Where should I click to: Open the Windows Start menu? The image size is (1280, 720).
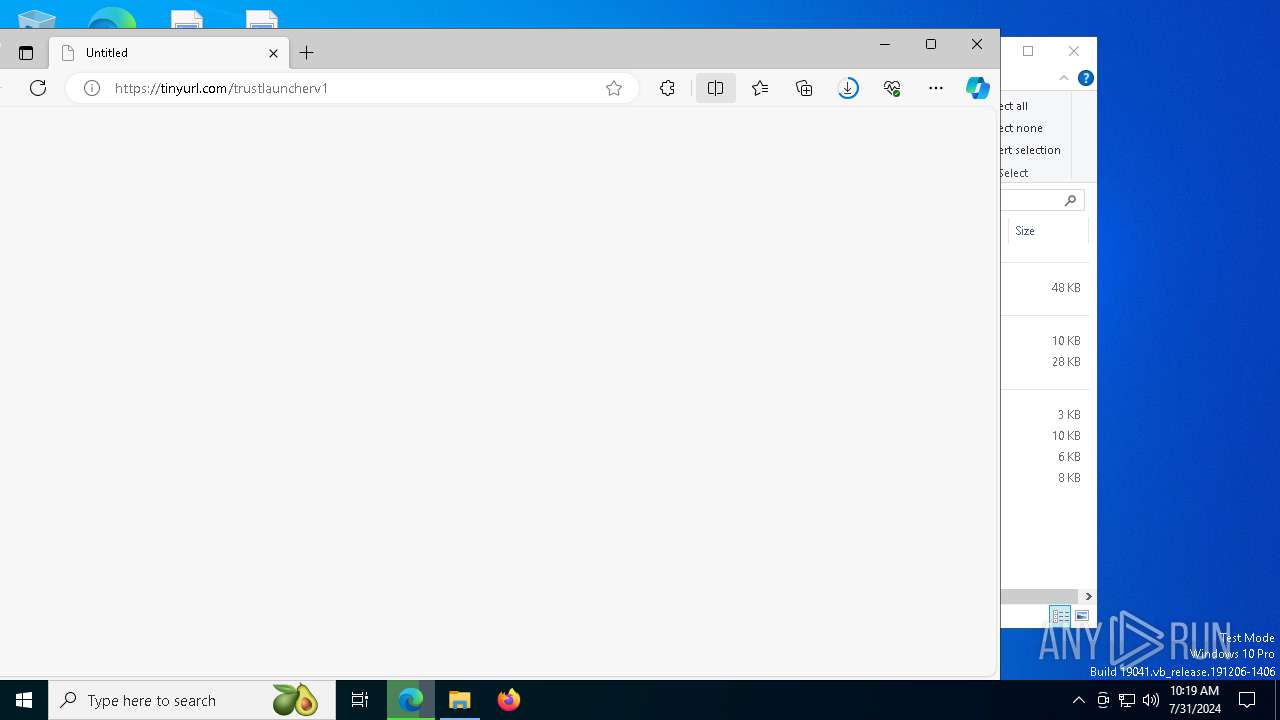click(24, 700)
